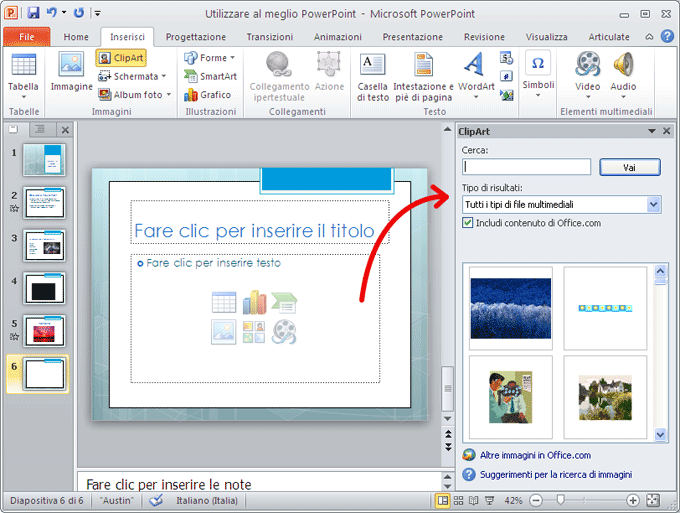The height and width of the screenshot is (513, 680).
Task: Switch to the Transizioni tab
Action: (270, 37)
